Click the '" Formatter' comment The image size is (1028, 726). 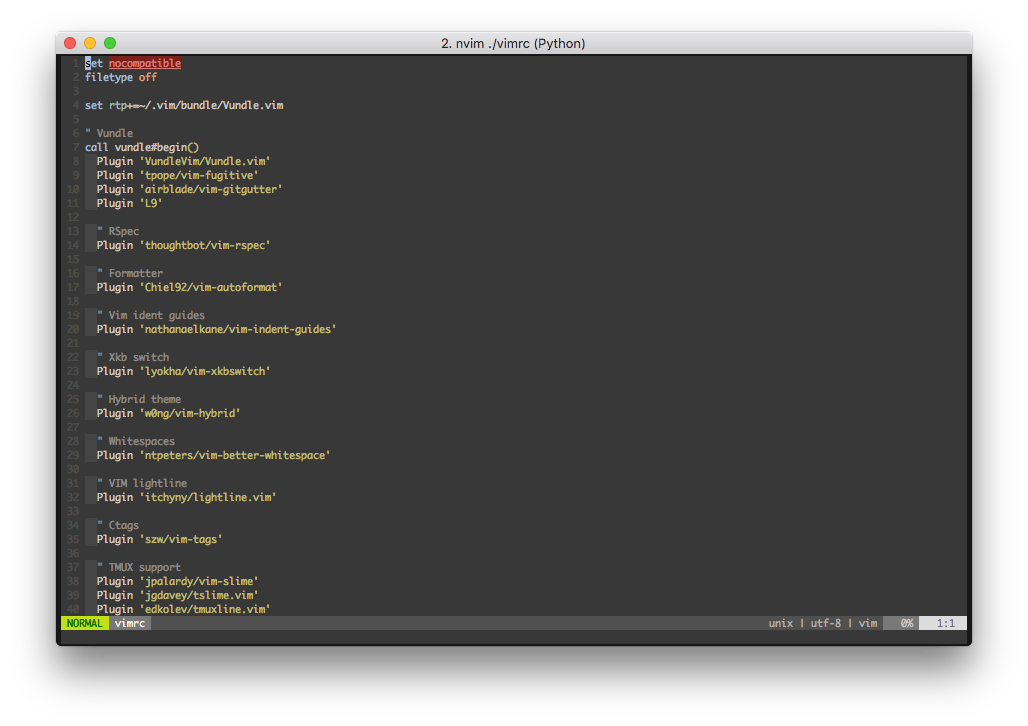point(130,273)
